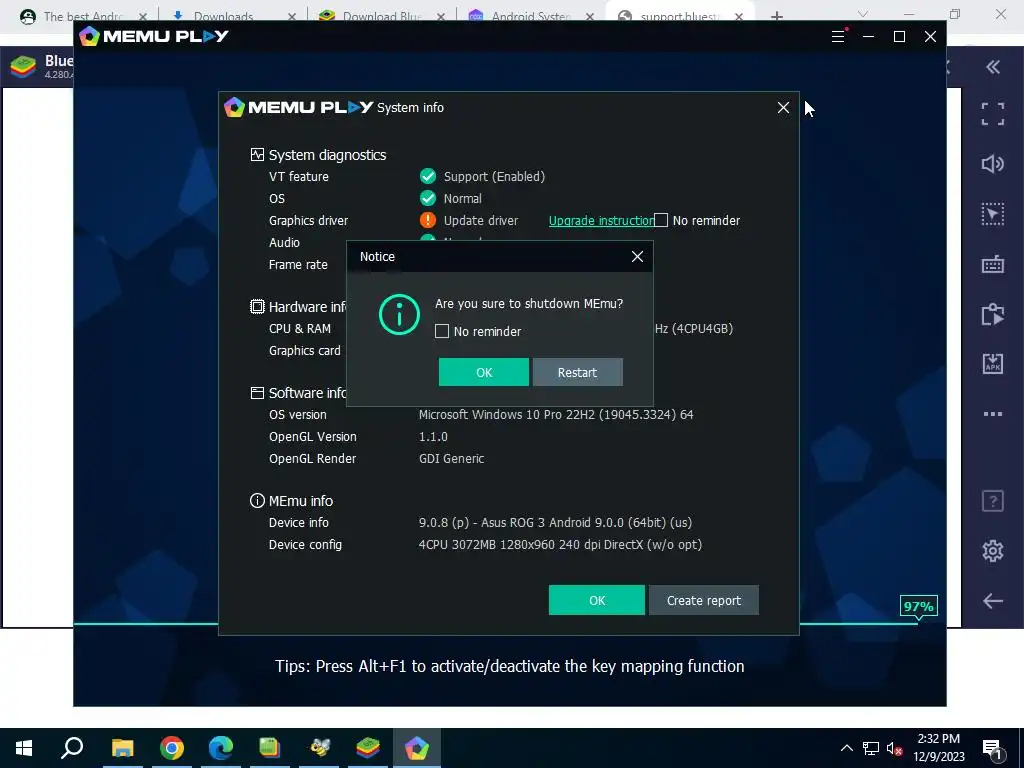Click OK at bottom of System info
The image size is (1024, 768).
(596, 600)
